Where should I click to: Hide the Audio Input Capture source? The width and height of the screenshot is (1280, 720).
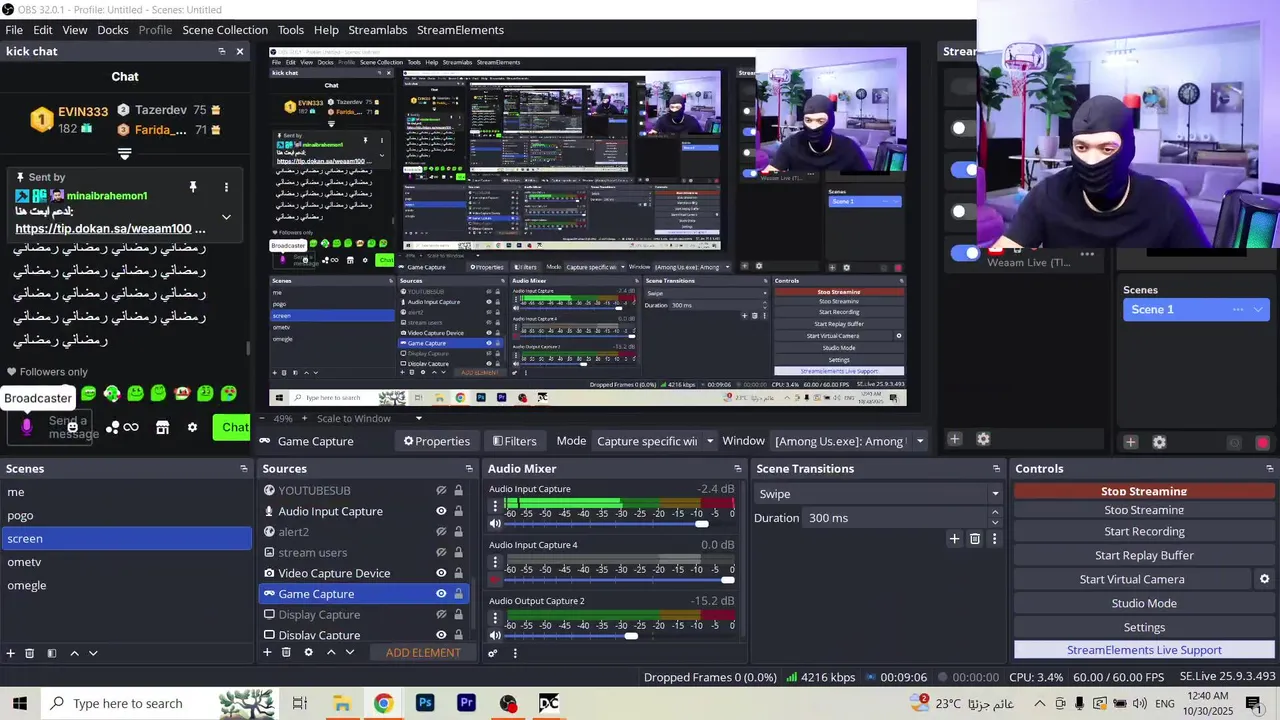[441, 511]
